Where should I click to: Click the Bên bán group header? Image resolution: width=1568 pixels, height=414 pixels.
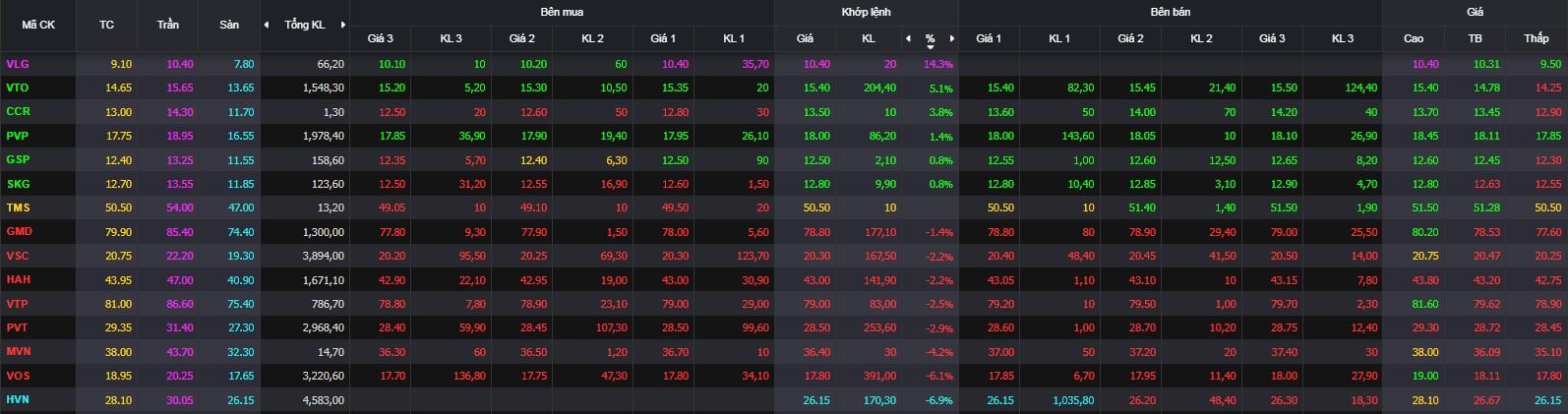click(x=1170, y=12)
